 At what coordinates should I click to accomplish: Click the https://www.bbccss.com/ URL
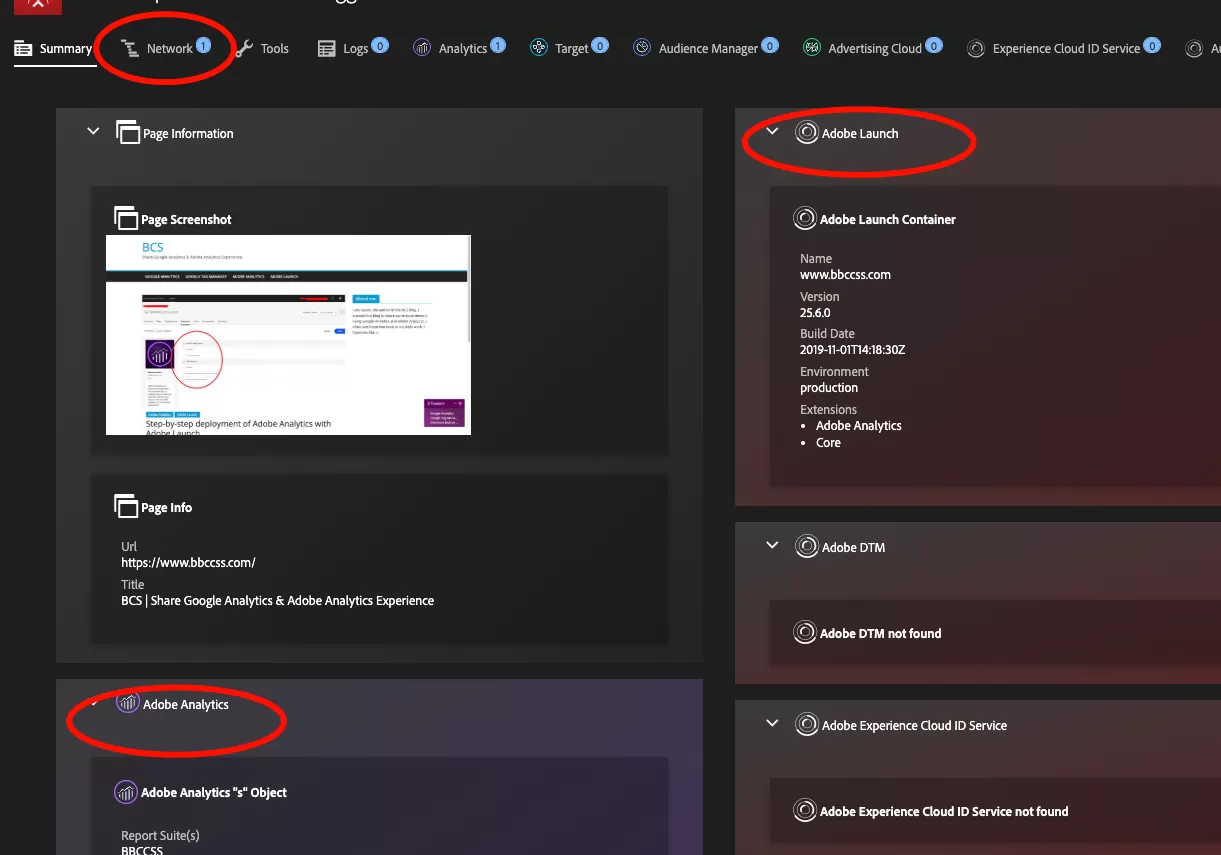click(x=188, y=563)
